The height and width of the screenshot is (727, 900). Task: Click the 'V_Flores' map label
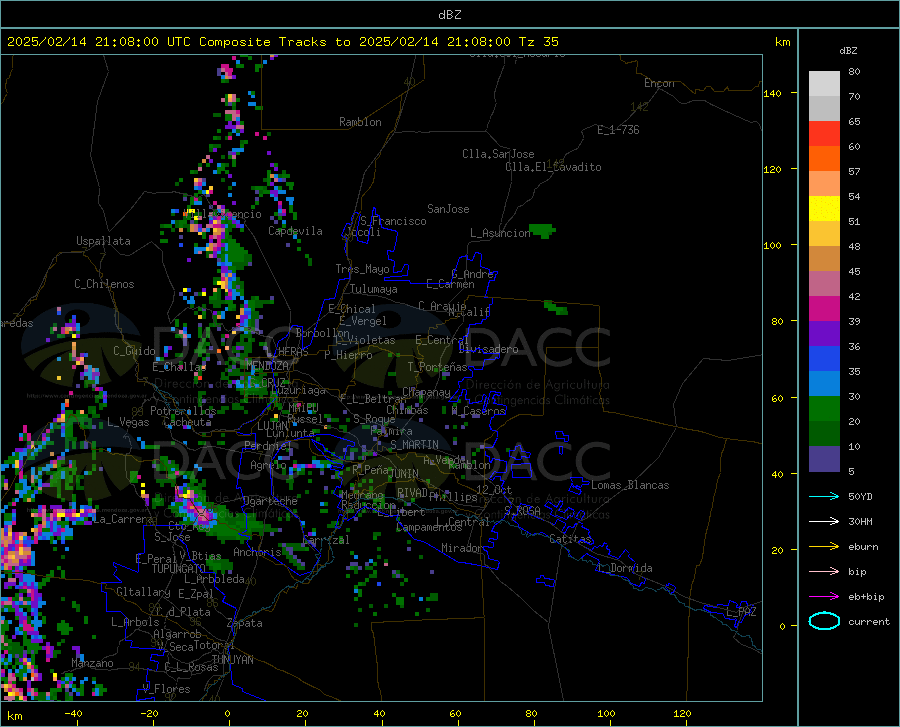(166, 689)
